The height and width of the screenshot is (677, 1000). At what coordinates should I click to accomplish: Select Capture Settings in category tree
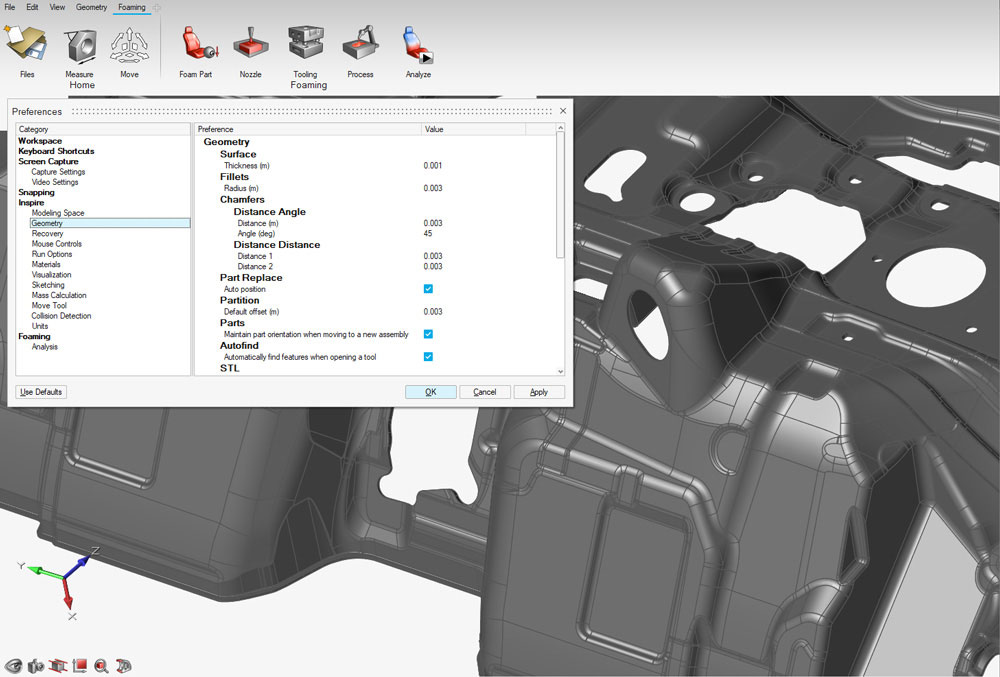58,172
